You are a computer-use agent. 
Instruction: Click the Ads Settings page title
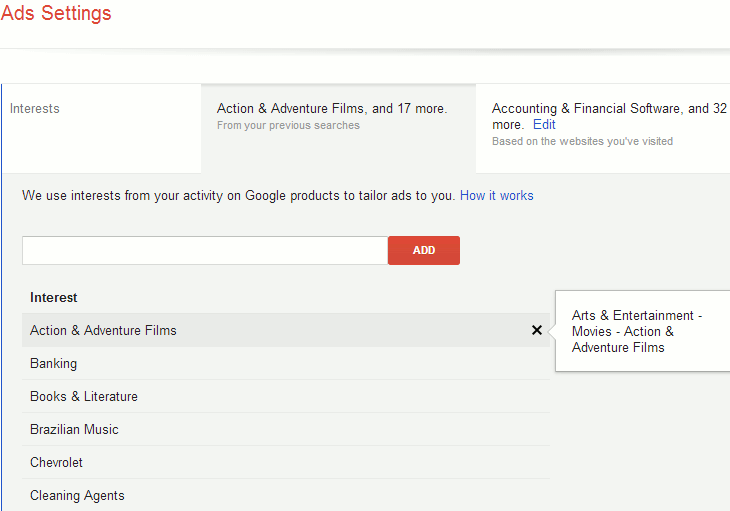coord(56,13)
